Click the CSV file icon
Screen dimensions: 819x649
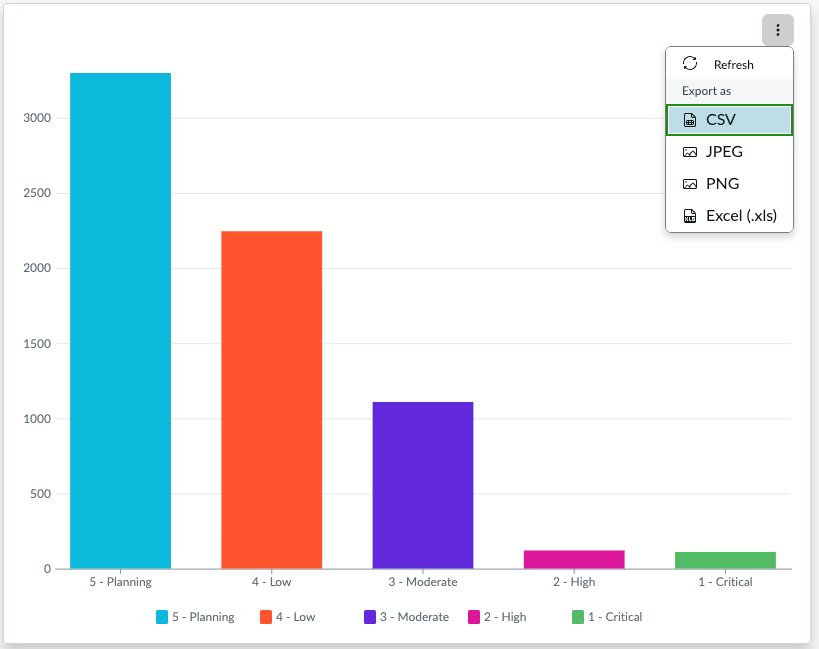pyautogui.click(x=689, y=120)
